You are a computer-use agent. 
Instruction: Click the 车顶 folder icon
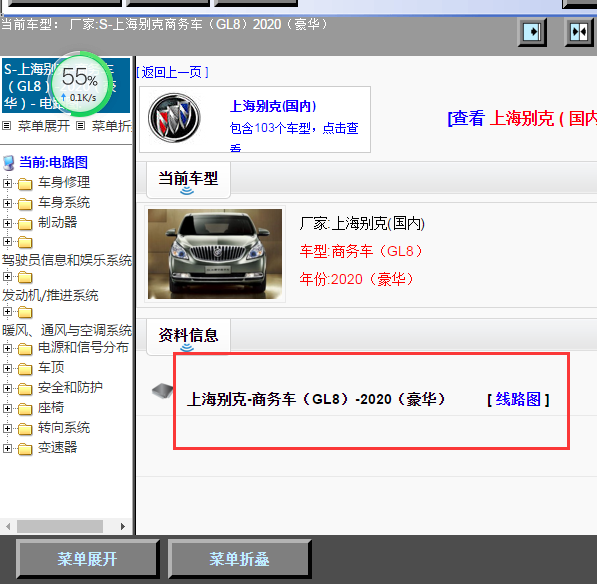(x=25, y=369)
